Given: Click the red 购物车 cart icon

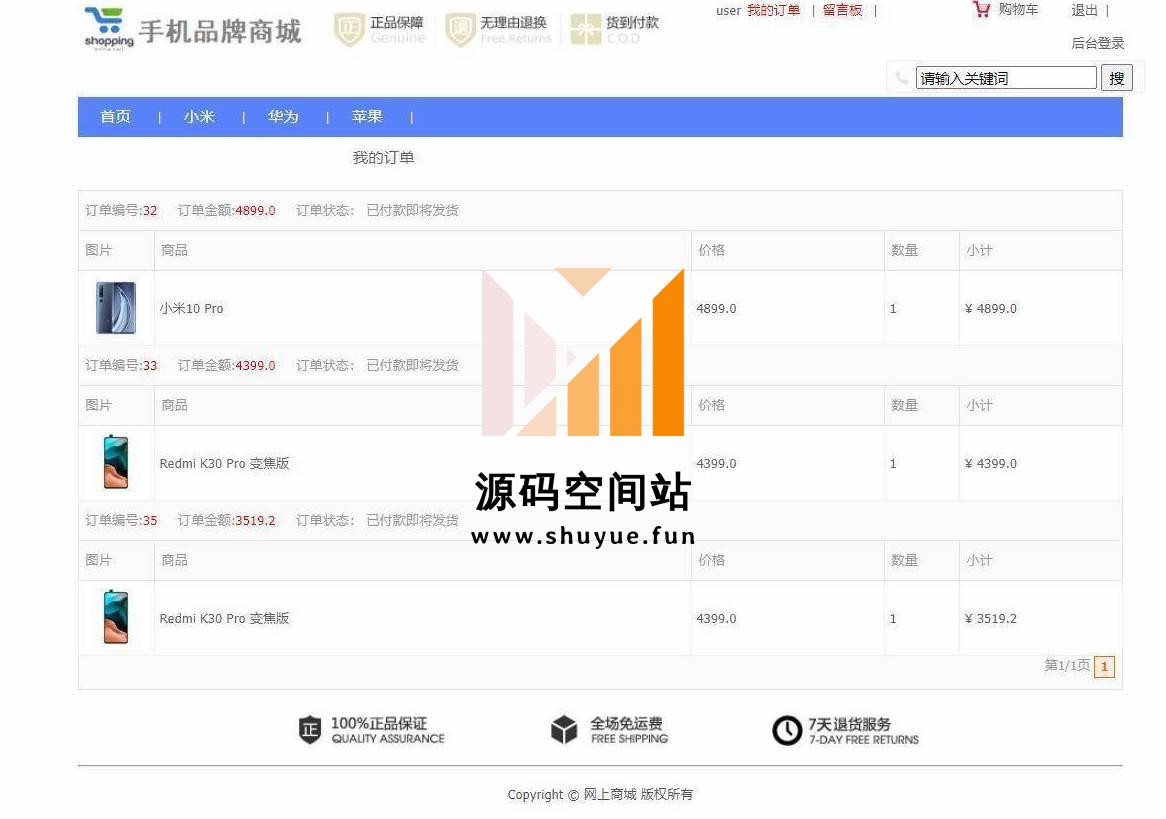Looking at the screenshot, I should pos(982,10).
